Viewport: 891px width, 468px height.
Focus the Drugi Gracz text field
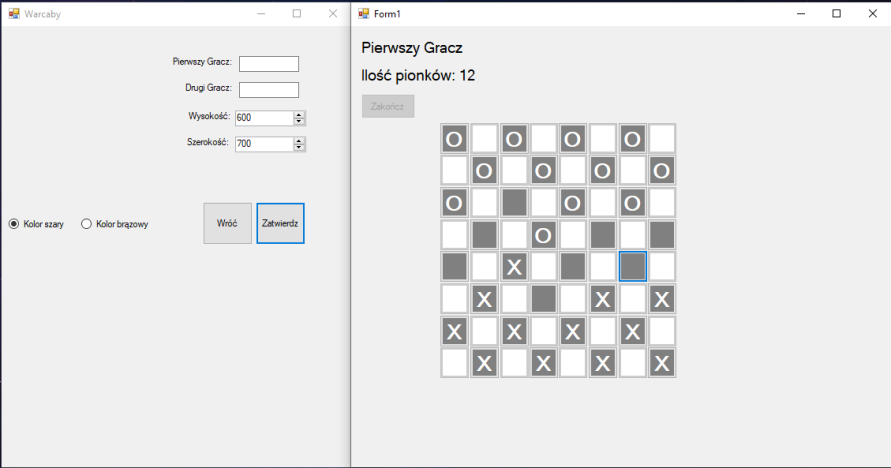tap(269, 90)
